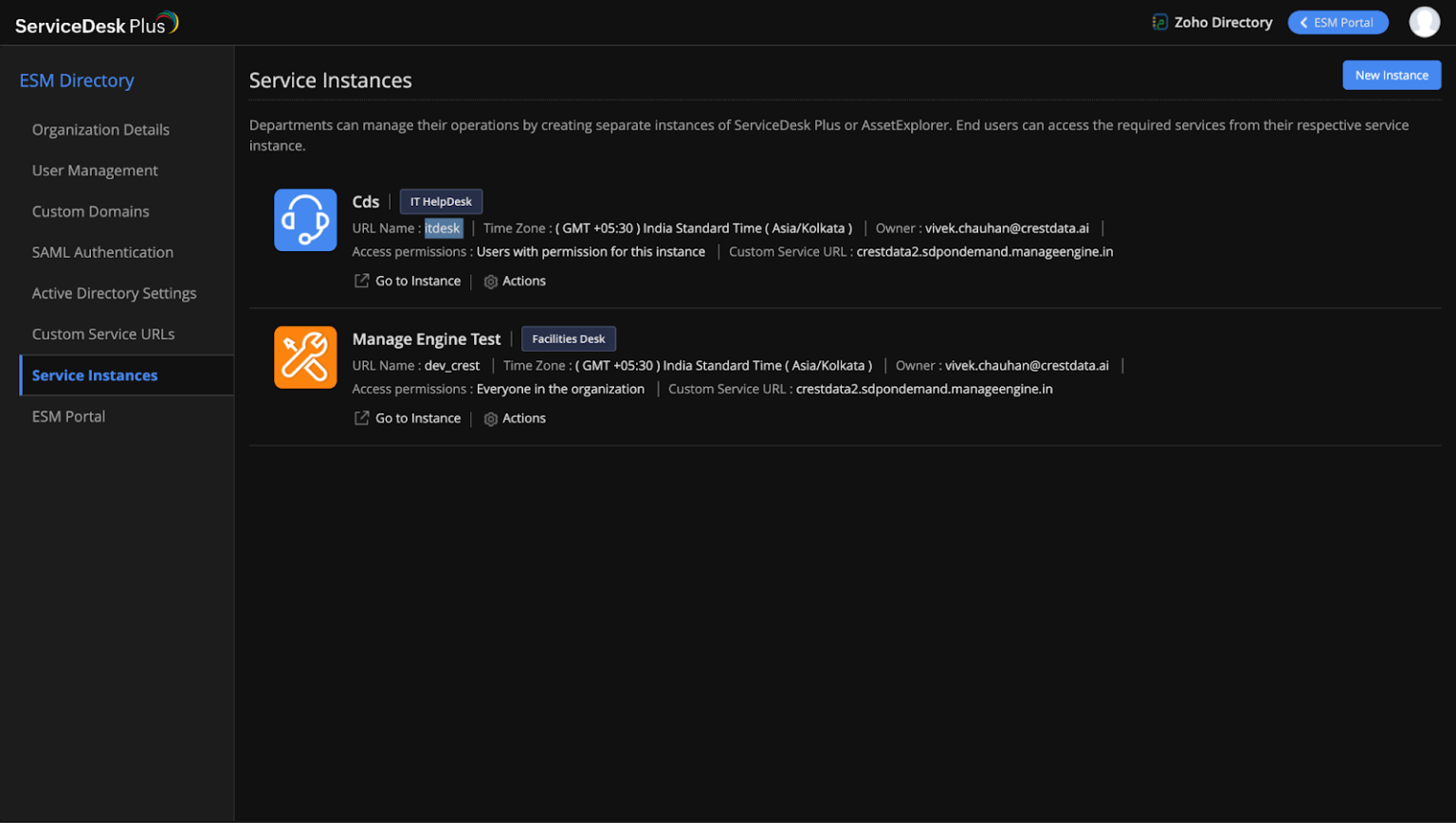Click the crestdata2.sdpondemand.manageengine.in service URL

987,251
